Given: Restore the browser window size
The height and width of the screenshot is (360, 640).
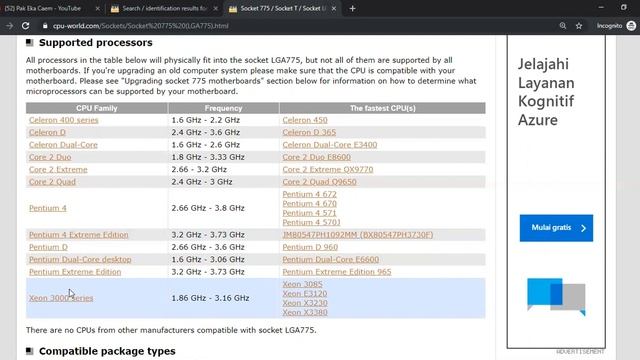Looking at the screenshot, I should click(x=624, y=7).
